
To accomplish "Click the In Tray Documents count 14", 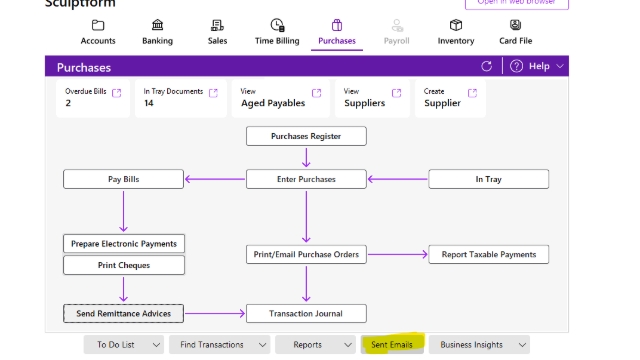I will click(149, 103).
